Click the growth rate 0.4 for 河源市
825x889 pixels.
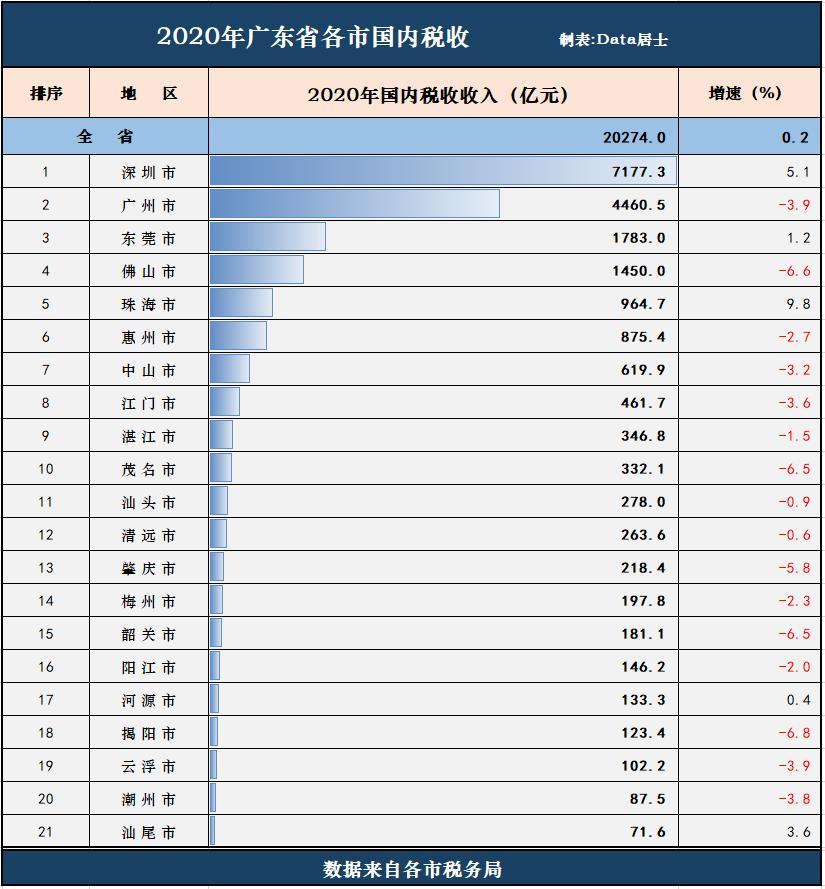tap(798, 700)
